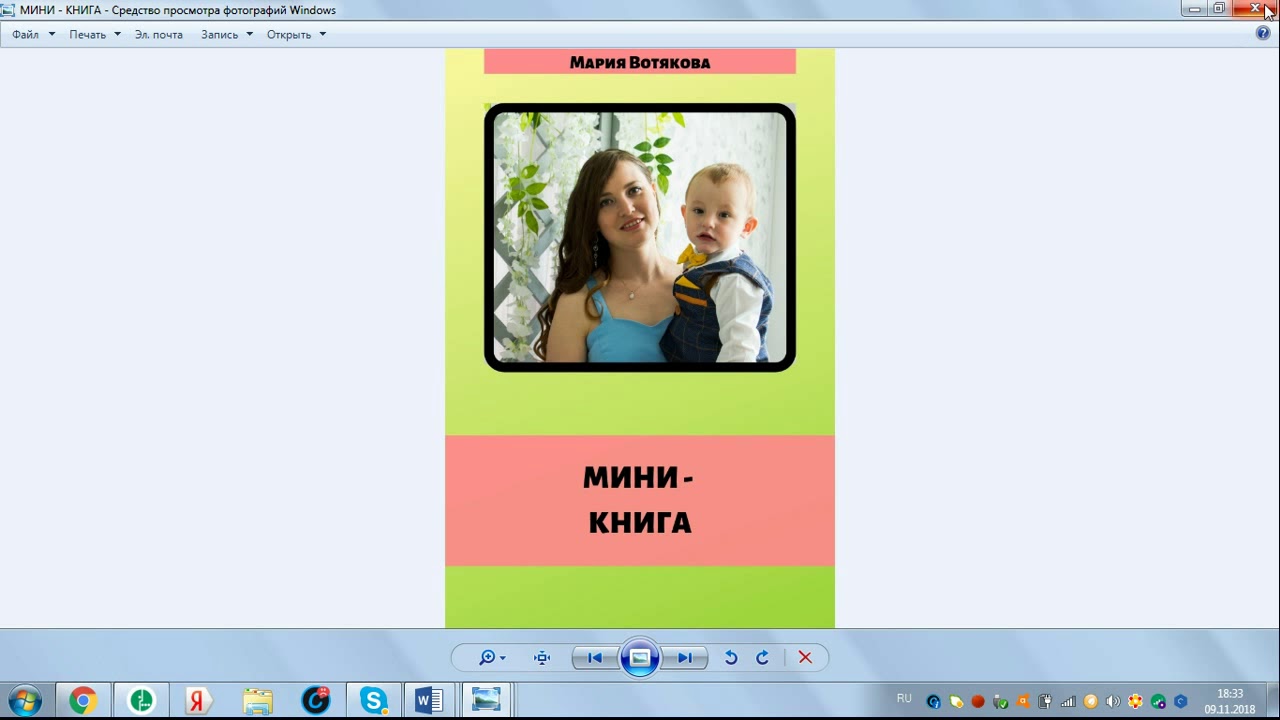Open the Windows Start menu
1280x720 pixels.
point(25,700)
